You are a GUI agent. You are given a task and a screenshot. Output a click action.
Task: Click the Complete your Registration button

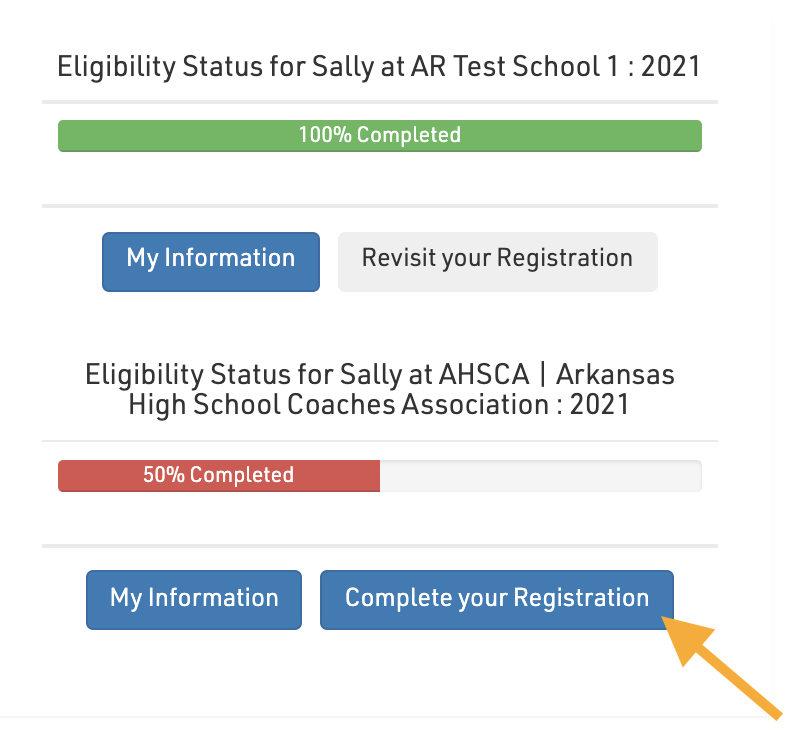[496, 600]
